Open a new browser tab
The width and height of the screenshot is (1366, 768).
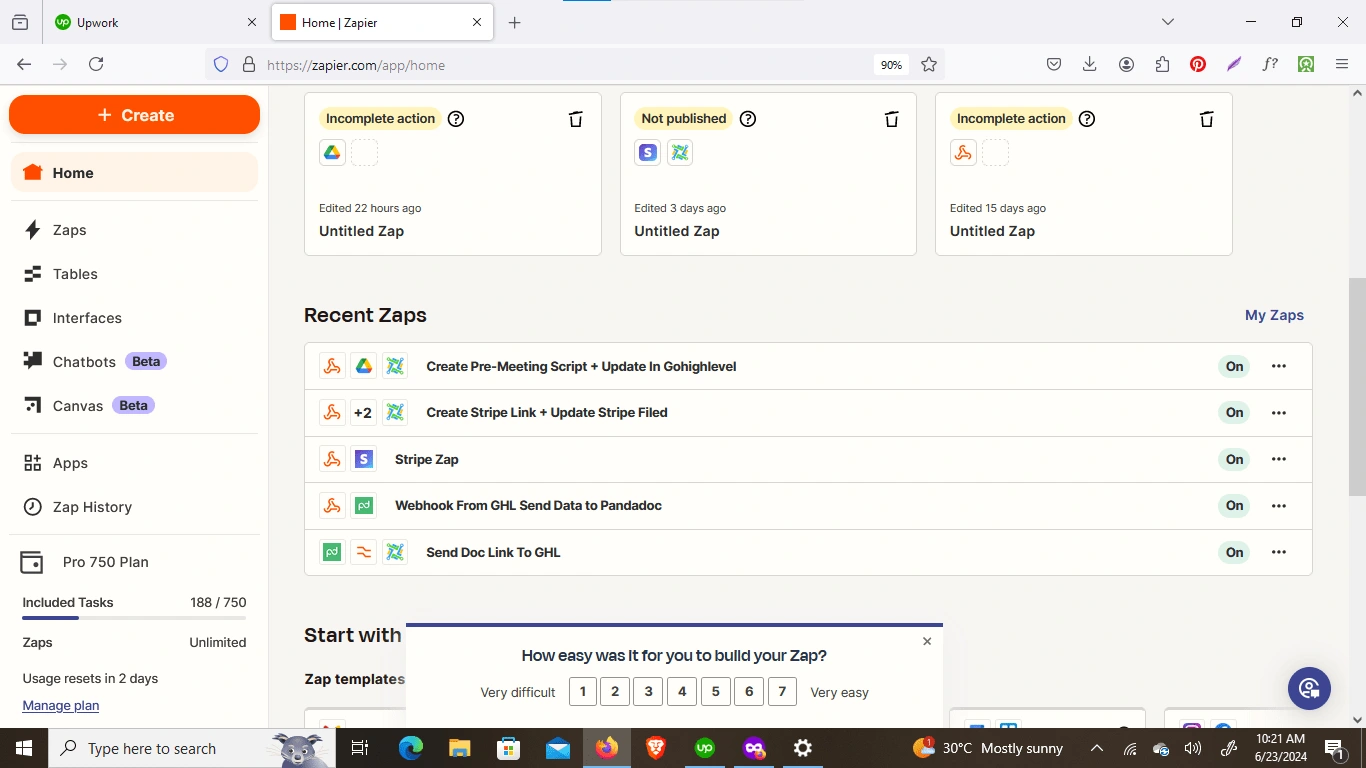click(x=514, y=22)
